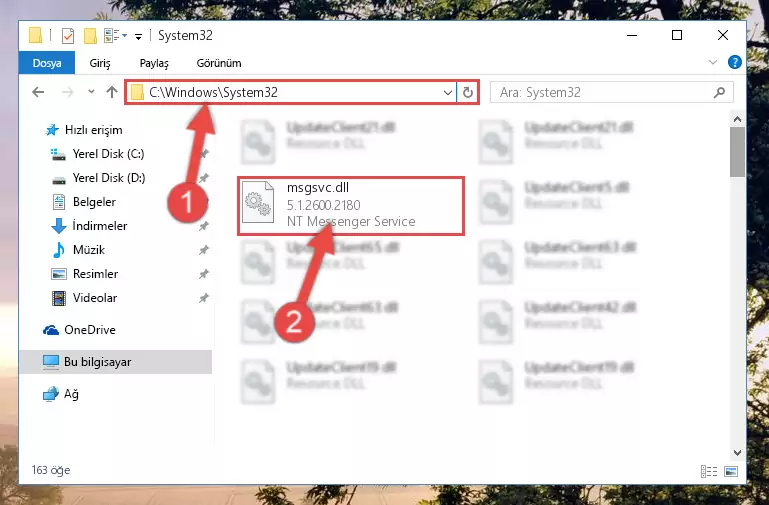Screen dimensions: 769x505
Task: Open the Dosya file menu
Action: pyautogui.click(x=47, y=63)
